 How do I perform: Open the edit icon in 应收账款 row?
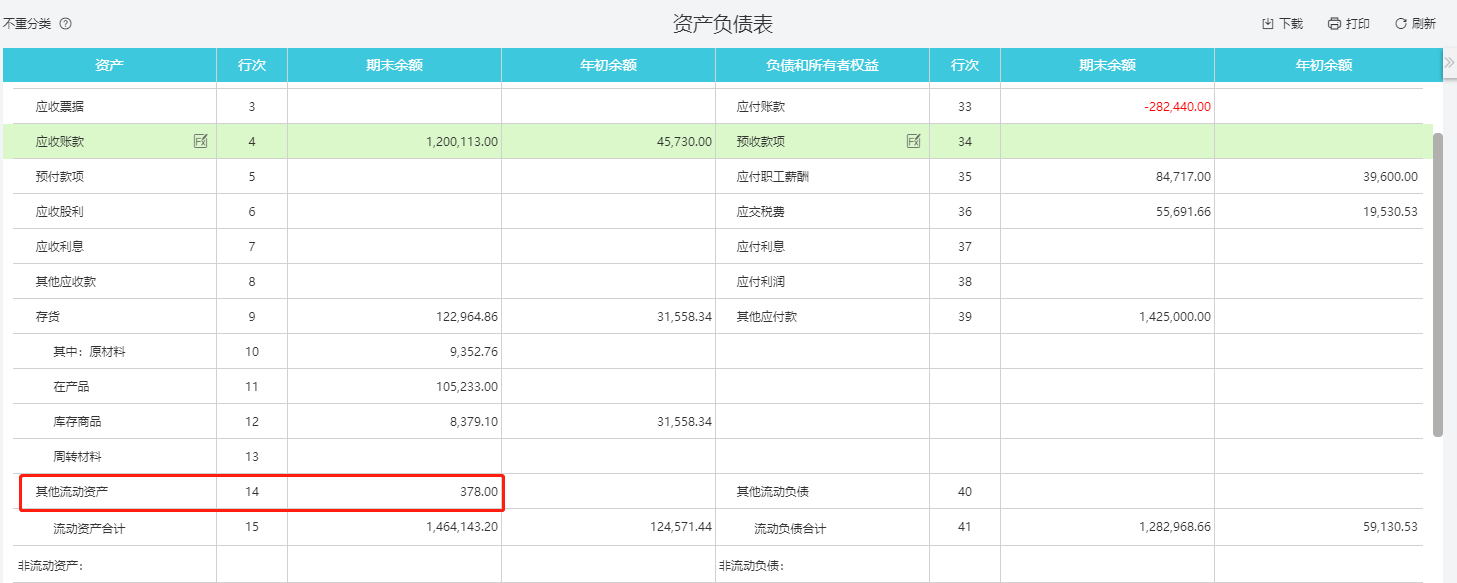pos(200,141)
